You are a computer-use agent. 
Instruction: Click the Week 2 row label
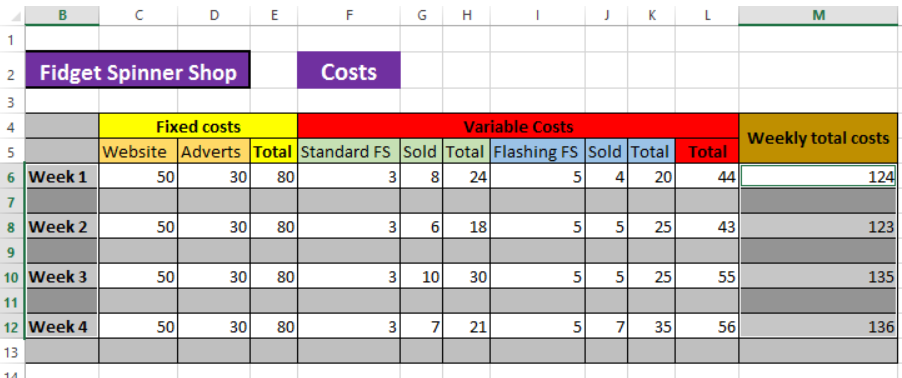click(x=62, y=227)
